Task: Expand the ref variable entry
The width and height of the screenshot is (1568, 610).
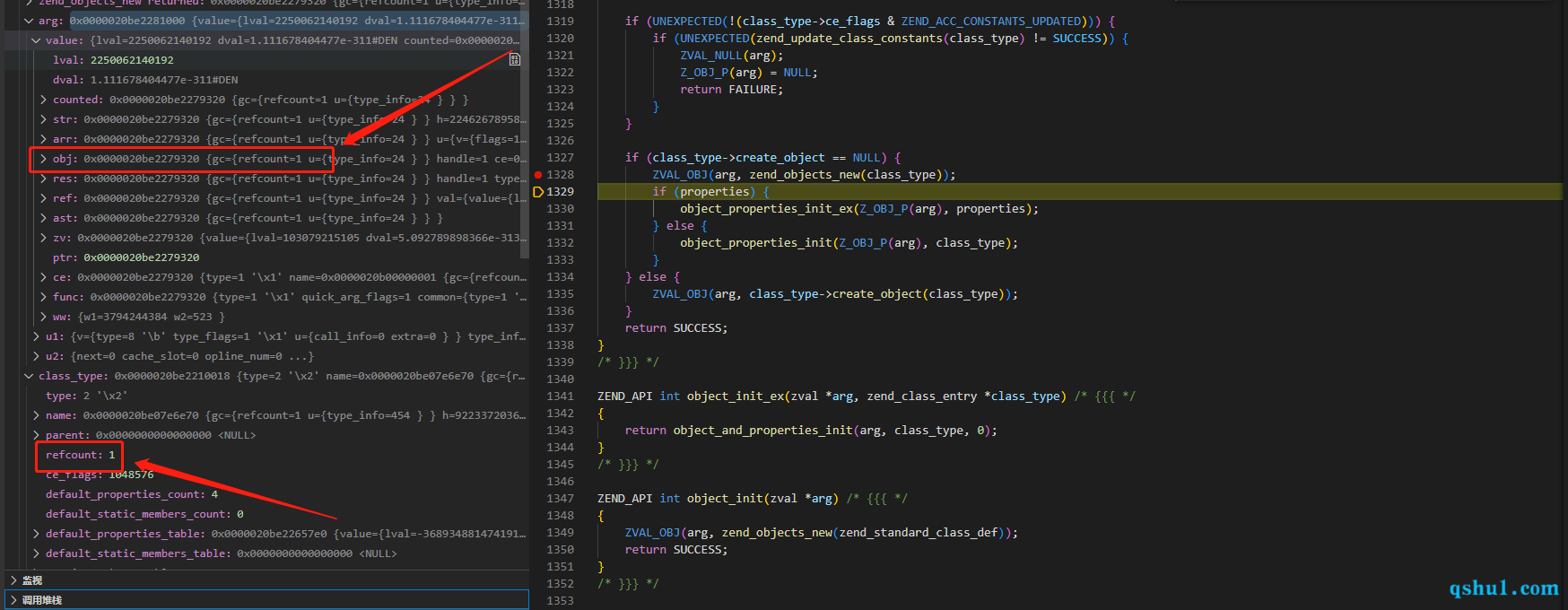Action: tap(43, 198)
